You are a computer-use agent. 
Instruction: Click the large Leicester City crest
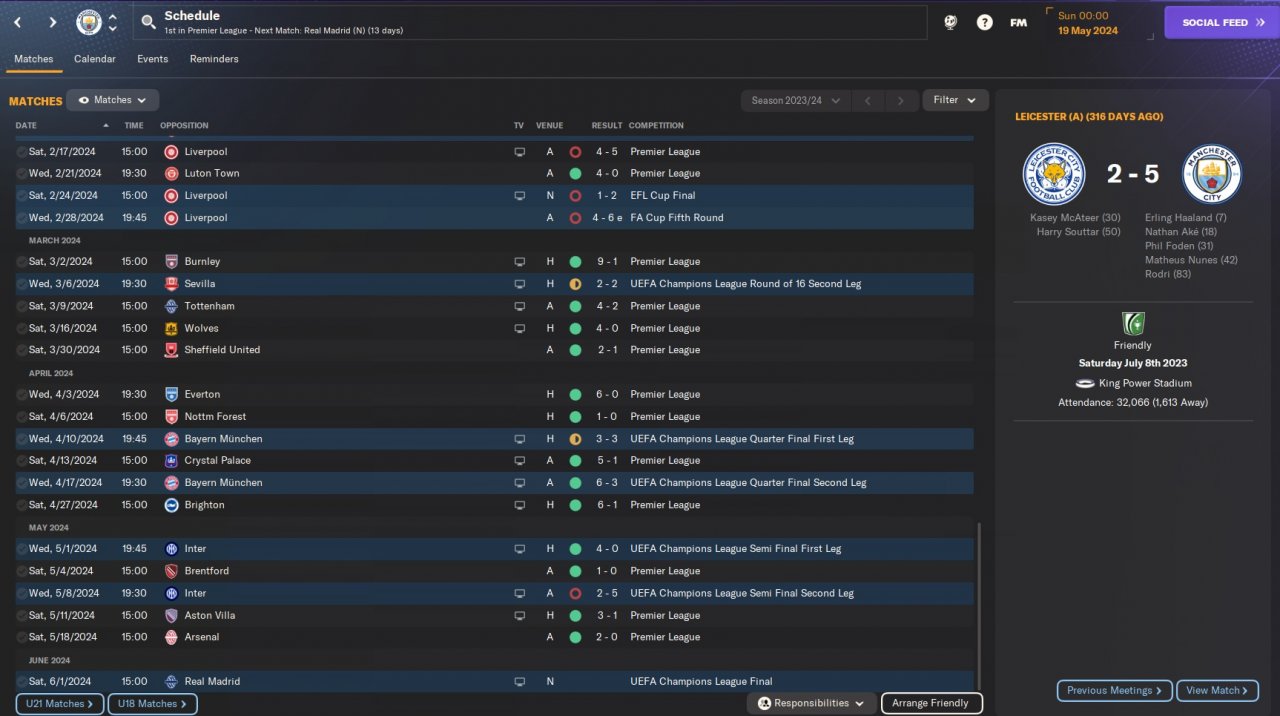click(1054, 174)
